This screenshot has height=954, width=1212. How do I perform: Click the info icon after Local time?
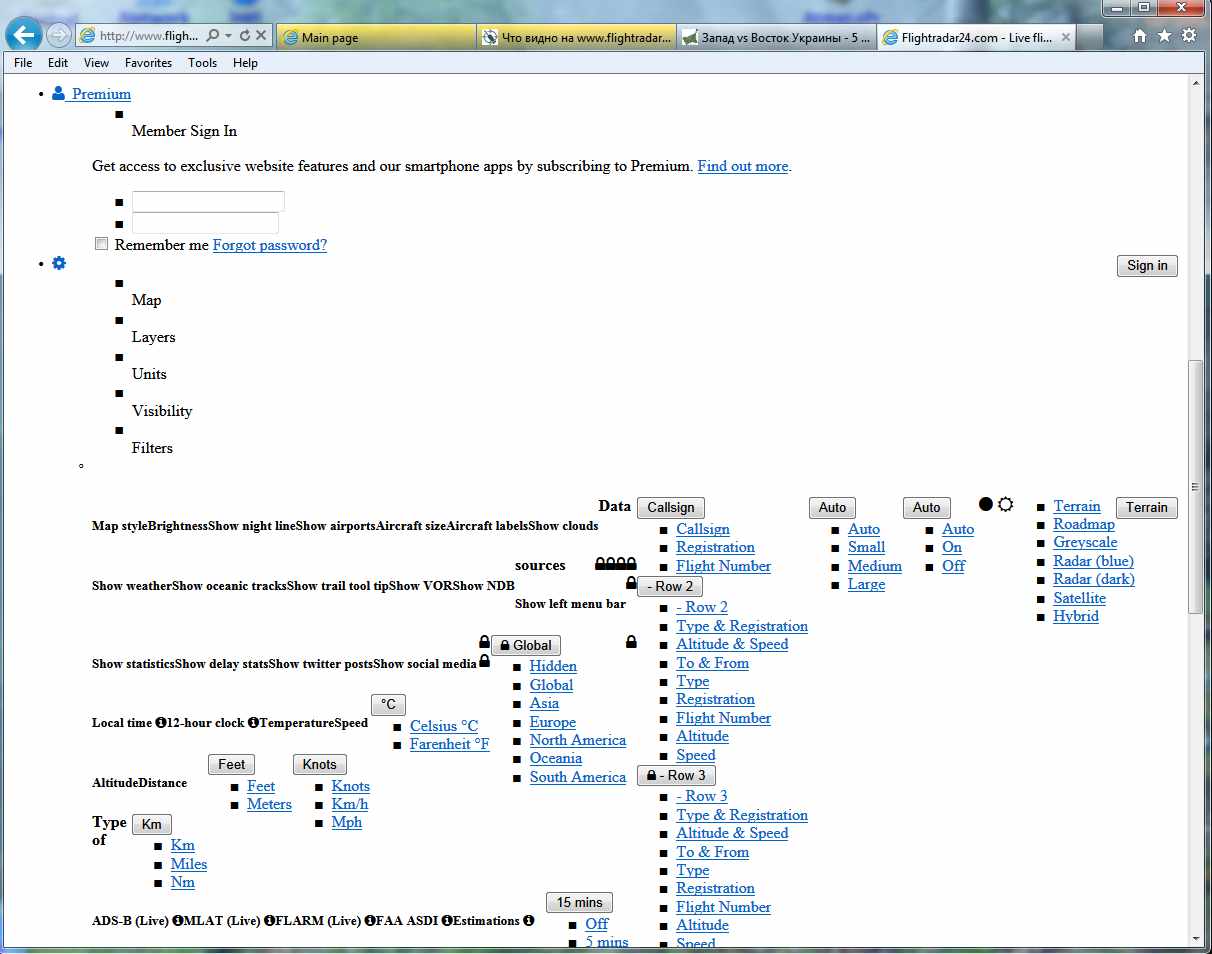pos(161,723)
